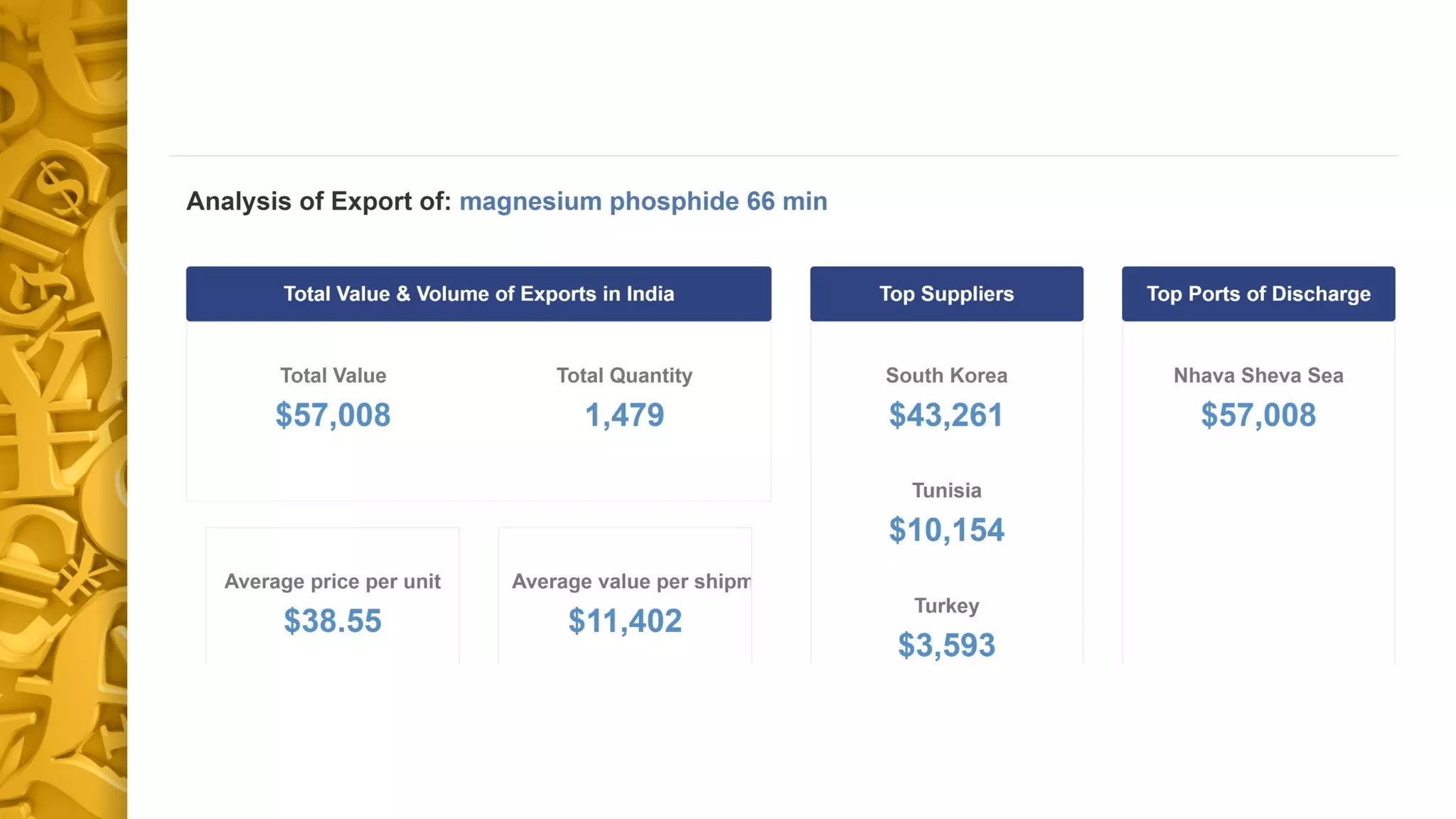Open the Top Ports of Discharge header

coord(1258,294)
